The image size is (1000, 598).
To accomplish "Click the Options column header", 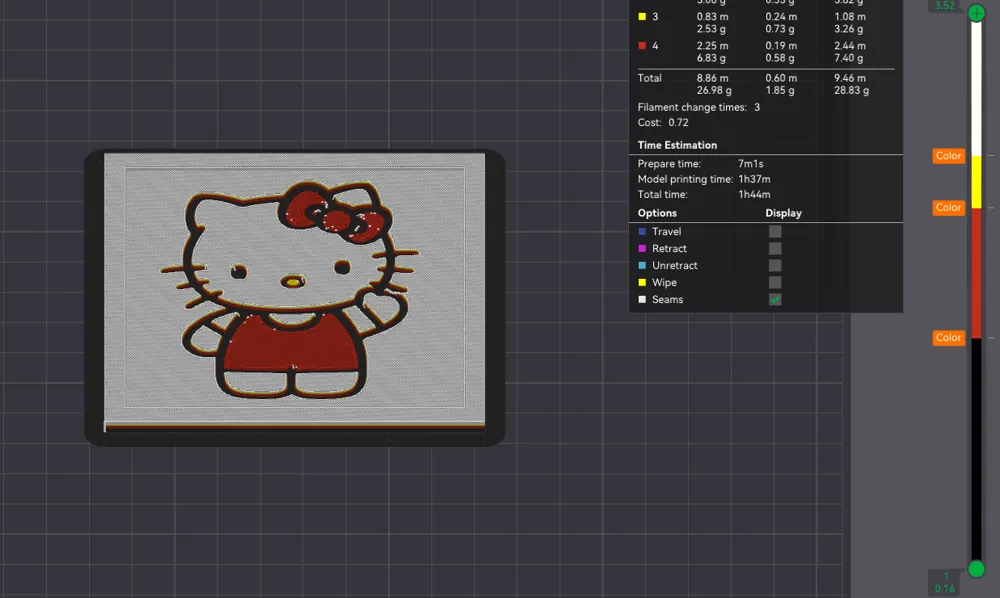I will coord(657,213).
